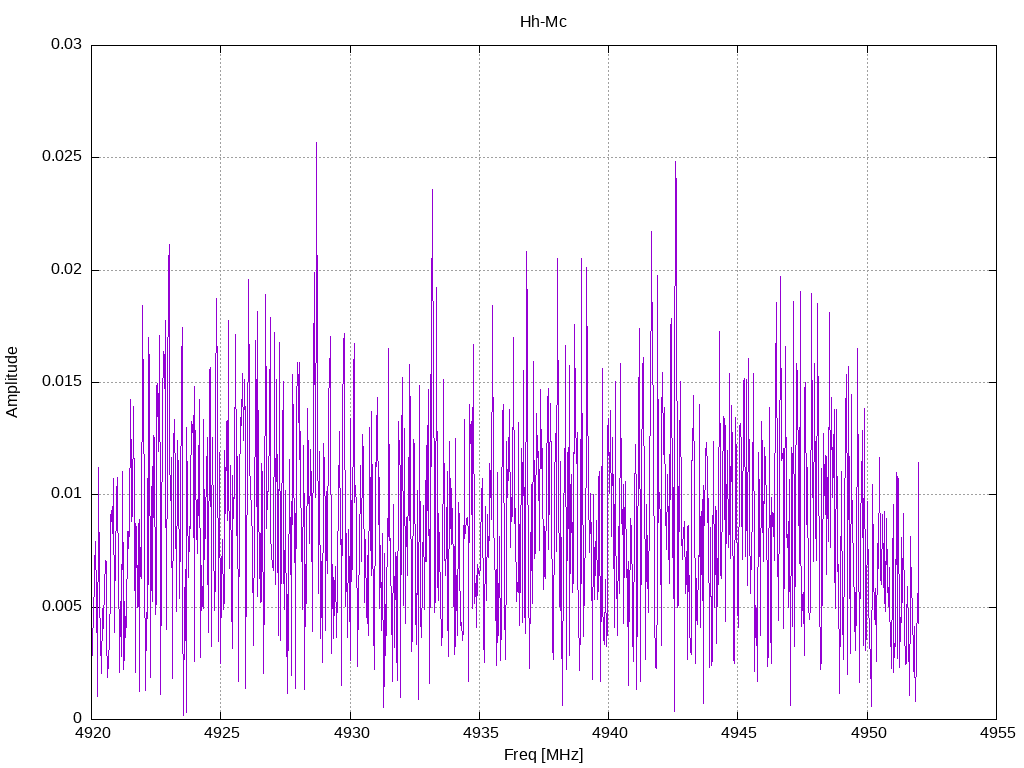Image resolution: width=1024 pixels, height=768 pixels.
Task: Click the "Amplitude" y-axis label
Action: tap(12, 382)
